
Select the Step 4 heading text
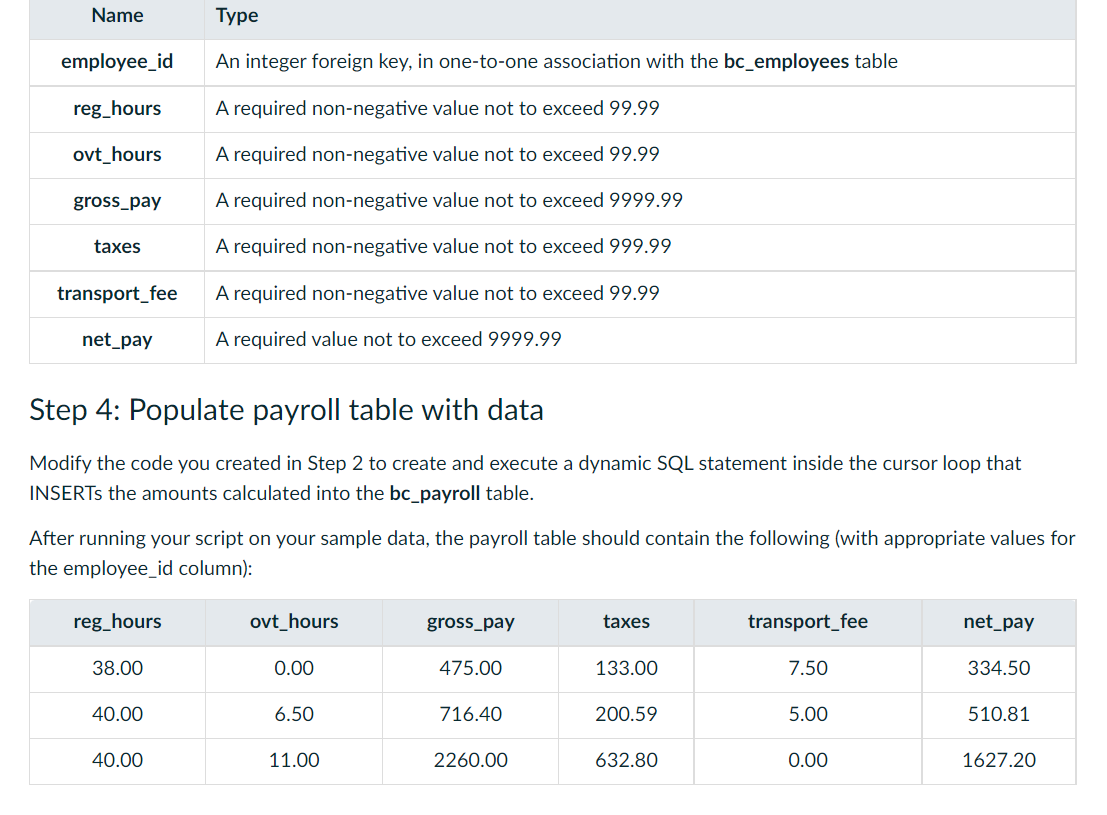(x=286, y=410)
